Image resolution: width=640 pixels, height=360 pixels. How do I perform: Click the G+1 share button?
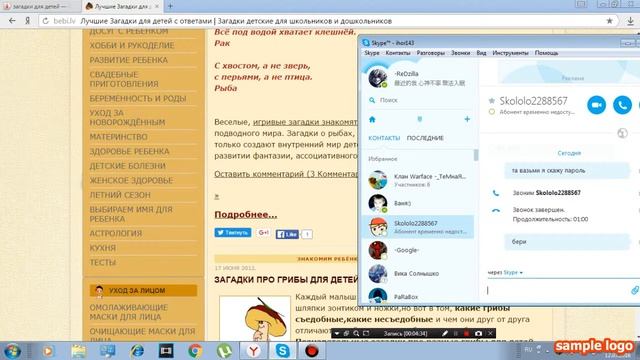pyautogui.click(x=263, y=233)
